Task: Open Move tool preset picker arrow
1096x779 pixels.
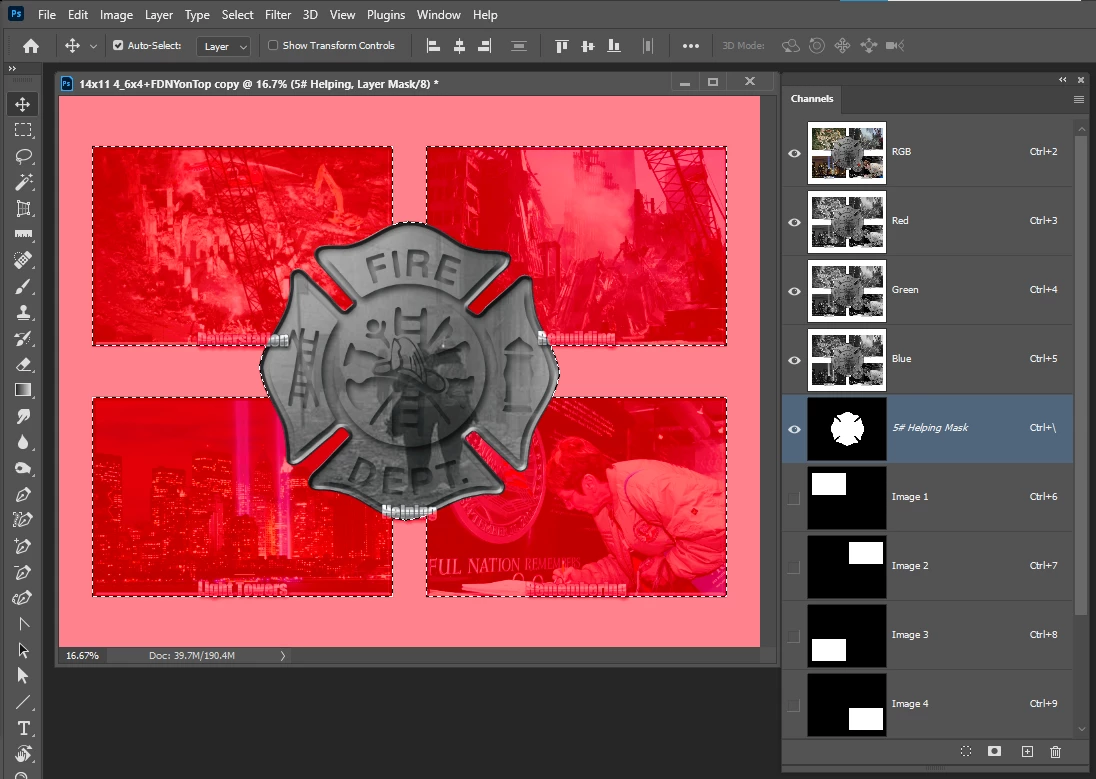Action: pos(93,46)
